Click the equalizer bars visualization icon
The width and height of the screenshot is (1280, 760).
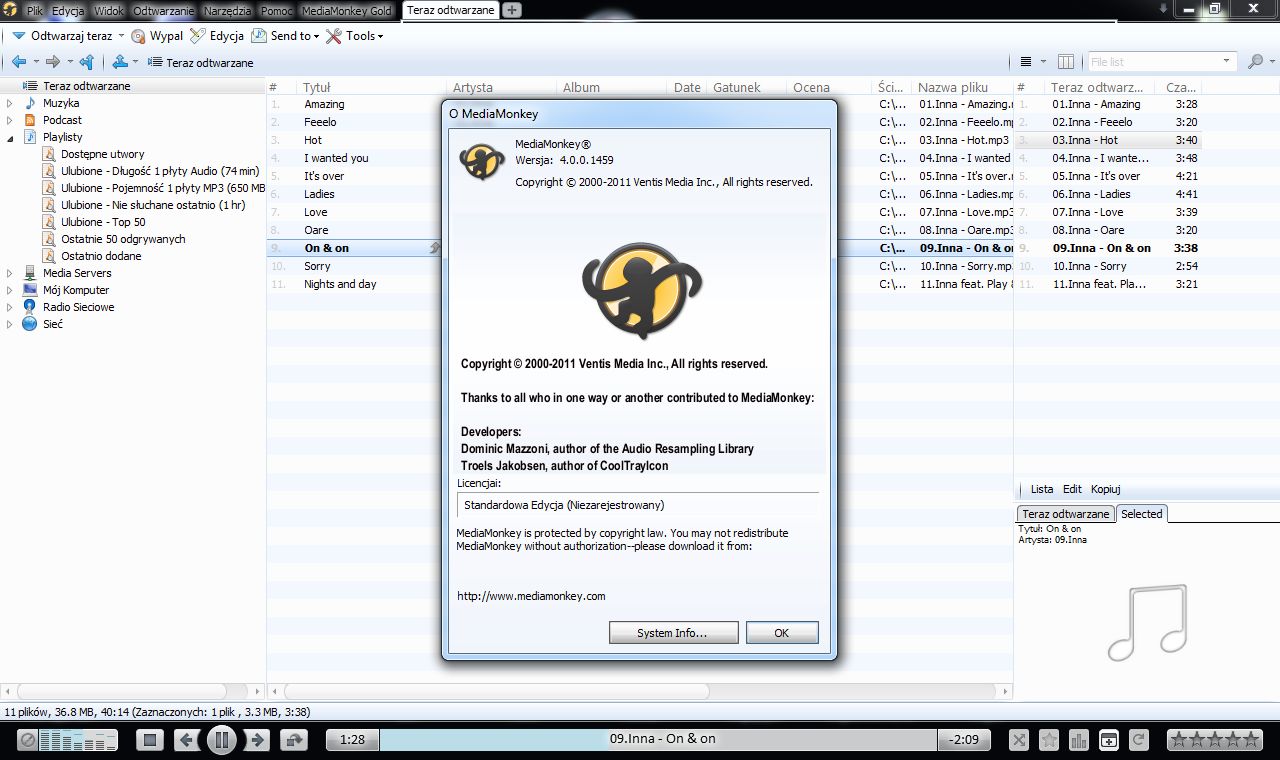tap(78, 740)
